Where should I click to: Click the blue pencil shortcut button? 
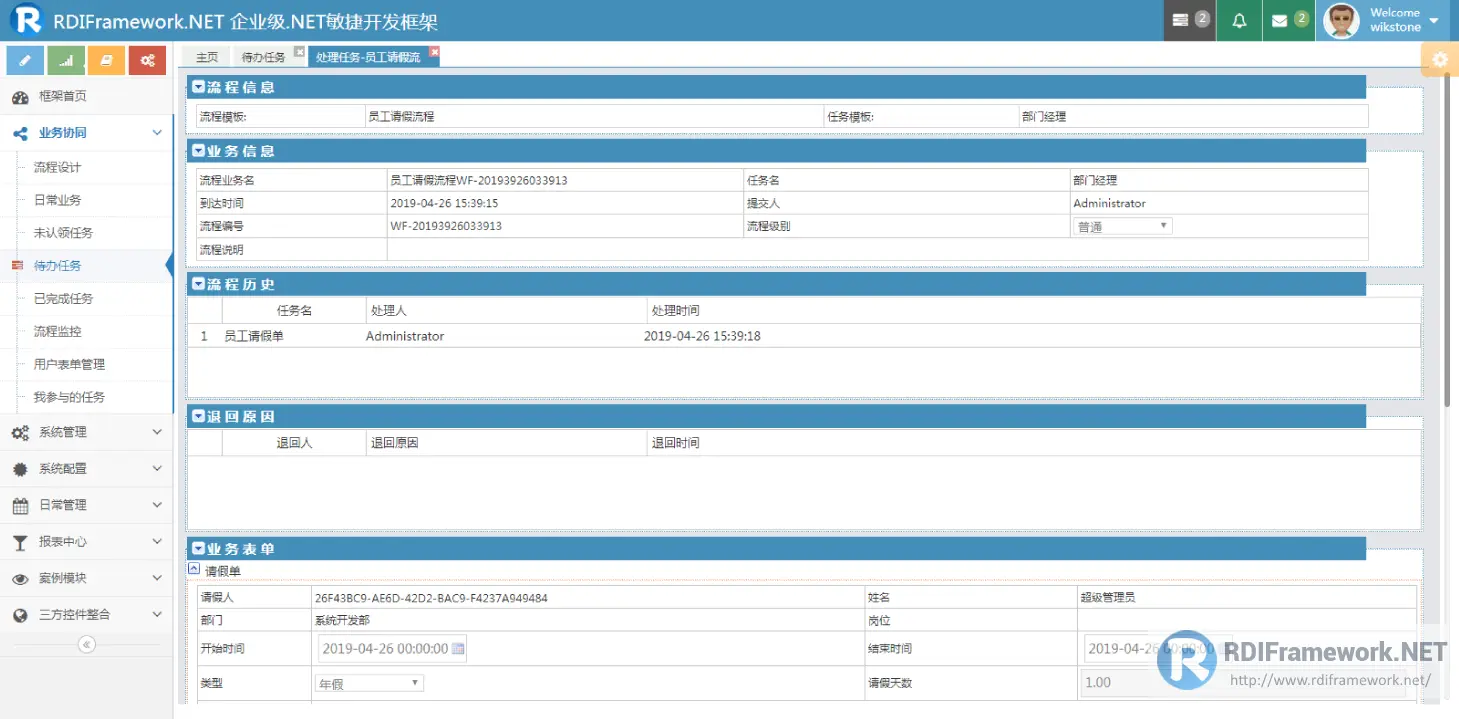coord(25,60)
